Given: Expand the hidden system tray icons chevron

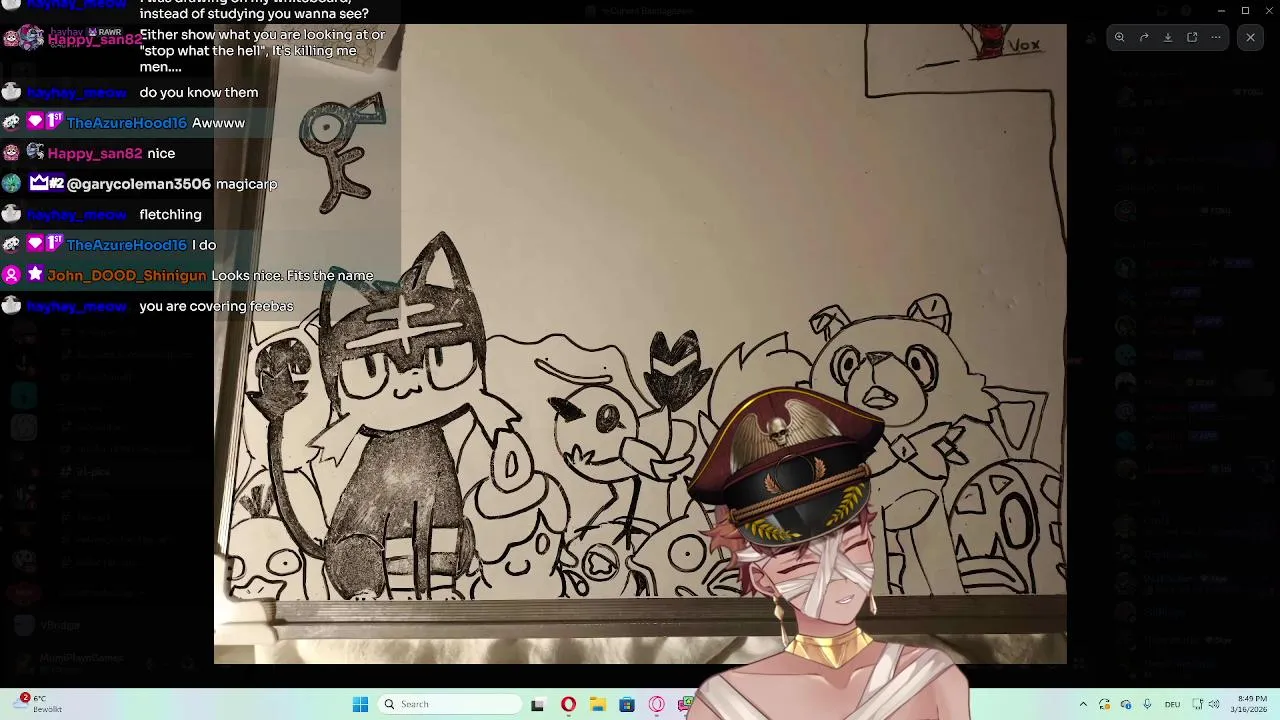Looking at the screenshot, I should point(1083,704).
